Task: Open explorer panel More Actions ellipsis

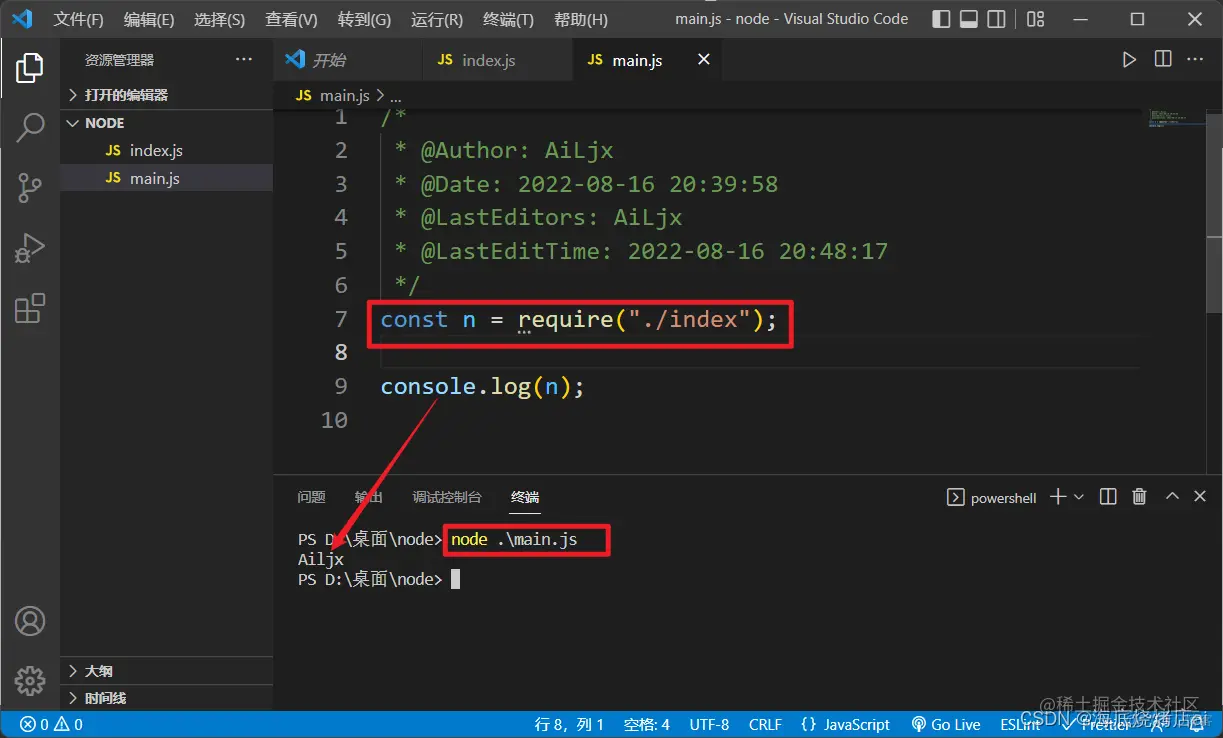Action: click(x=244, y=60)
